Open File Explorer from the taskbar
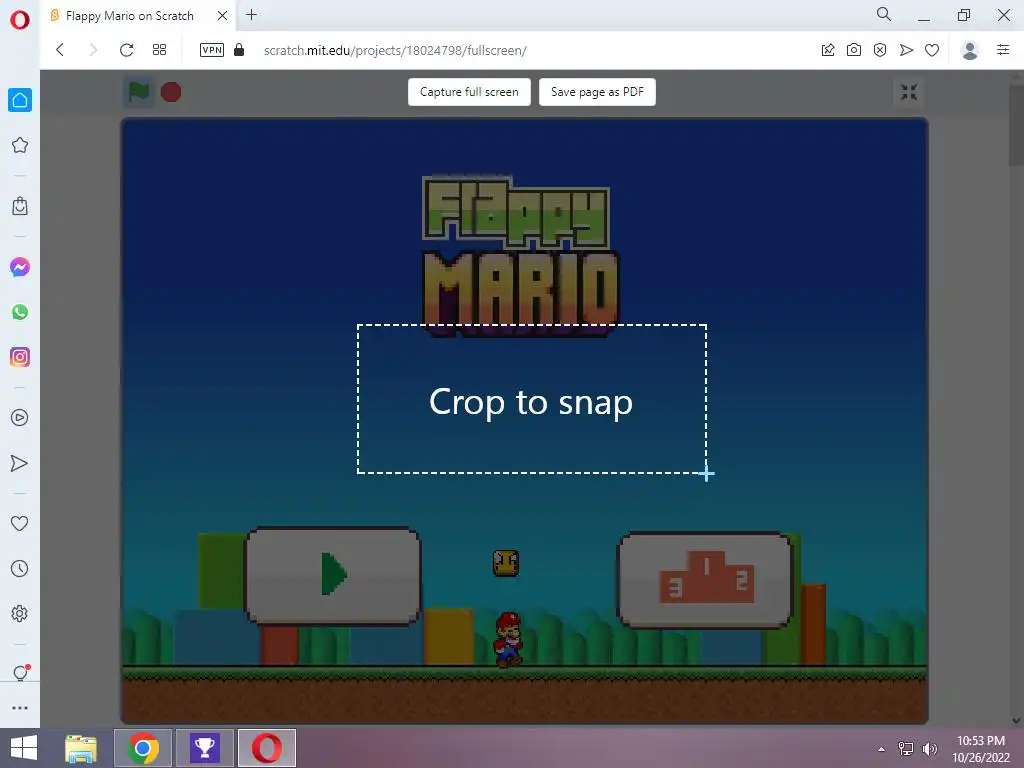 81,748
